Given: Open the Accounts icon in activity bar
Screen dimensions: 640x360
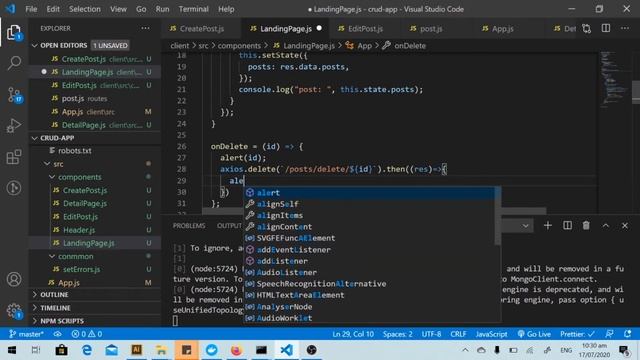Looking at the screenshot, I should coord(14,279).
